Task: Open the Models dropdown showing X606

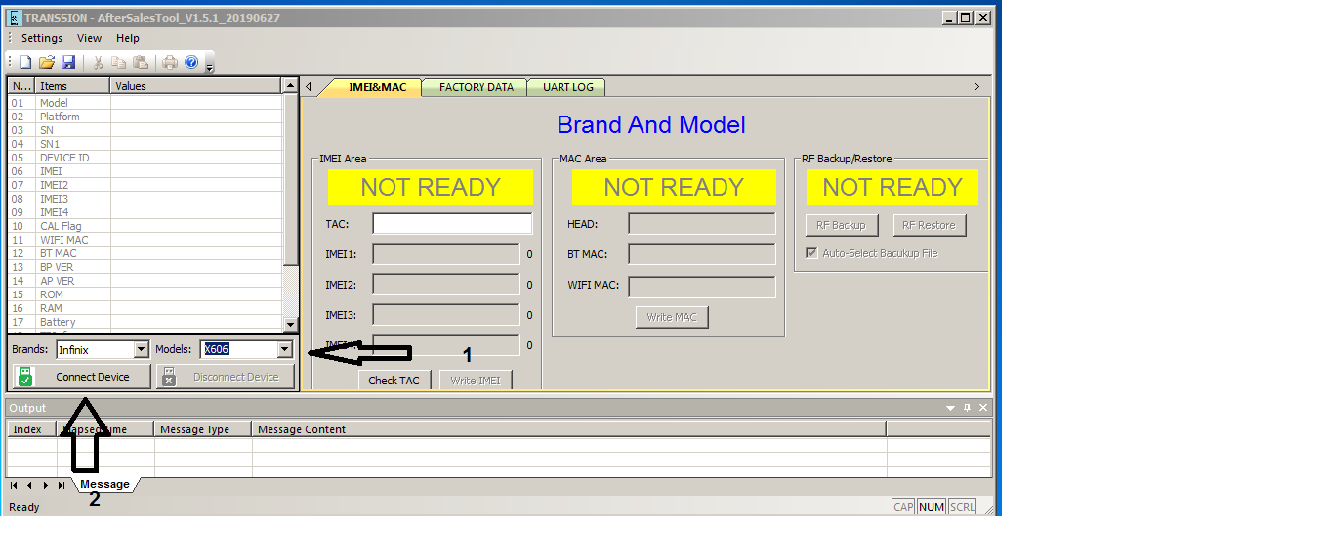Action: 285,349
